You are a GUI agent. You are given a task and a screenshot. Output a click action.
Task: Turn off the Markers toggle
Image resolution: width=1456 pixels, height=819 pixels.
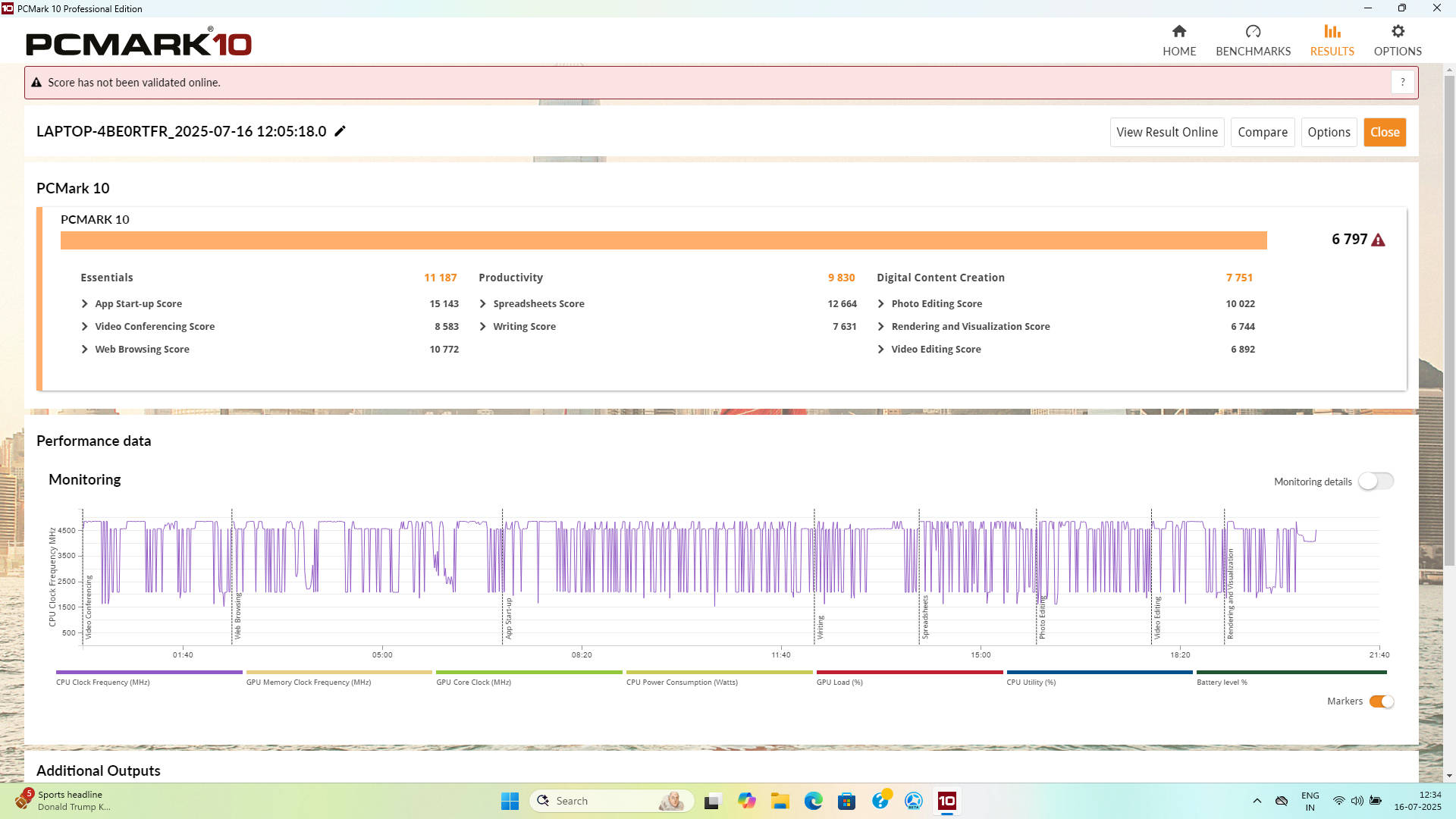point(1381,701)
